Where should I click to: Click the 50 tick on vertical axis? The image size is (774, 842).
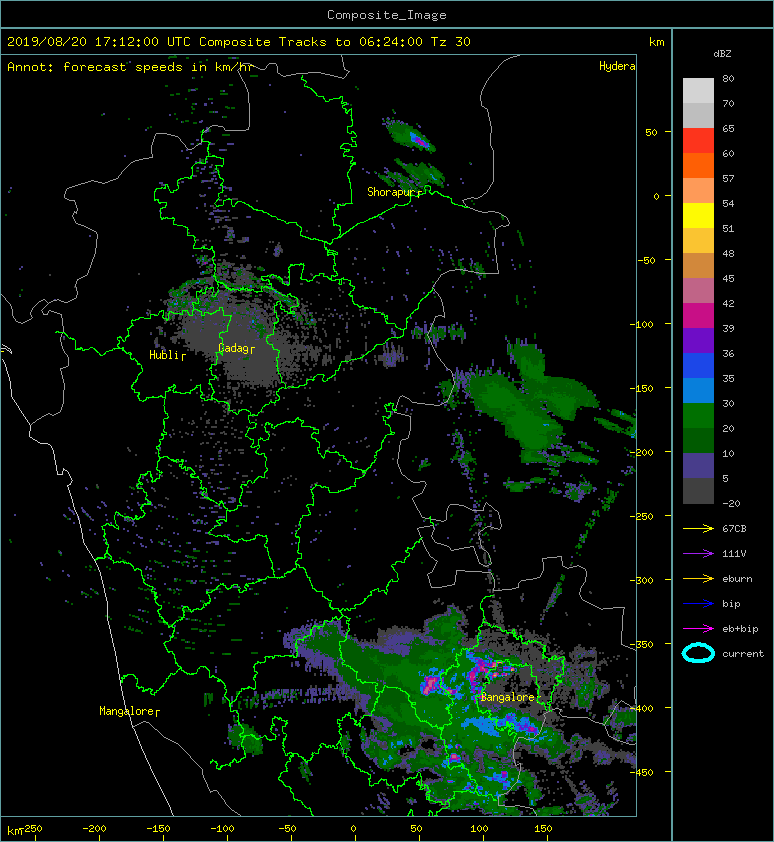(x=651, y=132)
